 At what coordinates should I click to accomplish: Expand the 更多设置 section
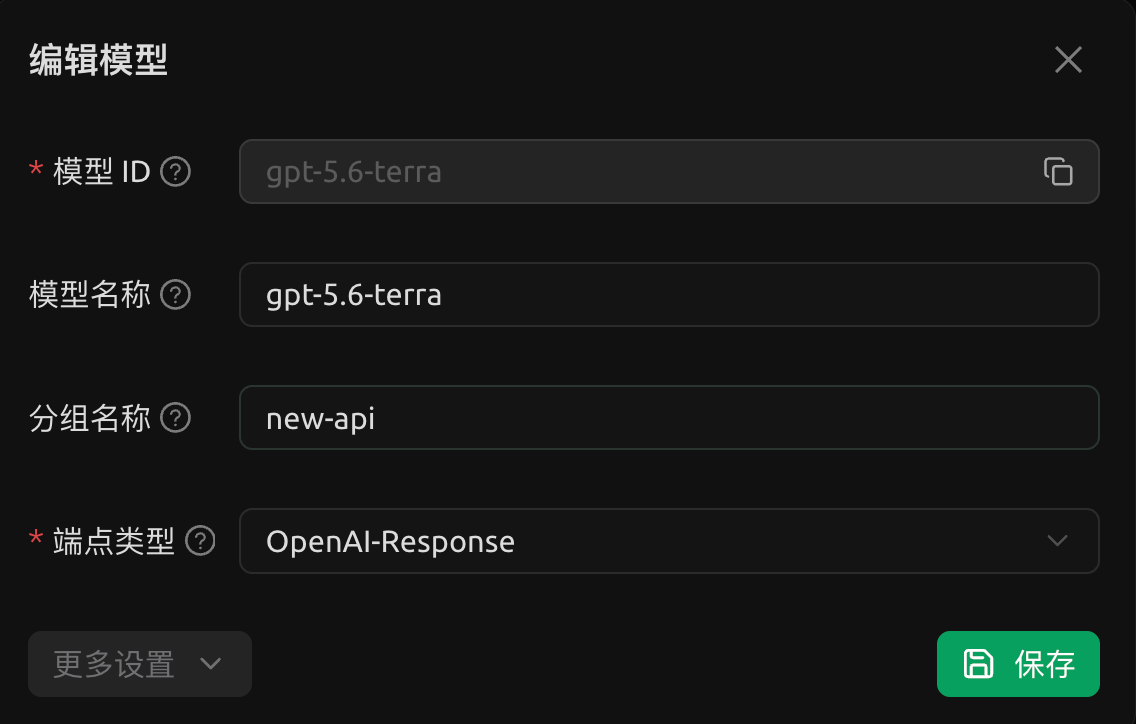click(x=140, y=664)
